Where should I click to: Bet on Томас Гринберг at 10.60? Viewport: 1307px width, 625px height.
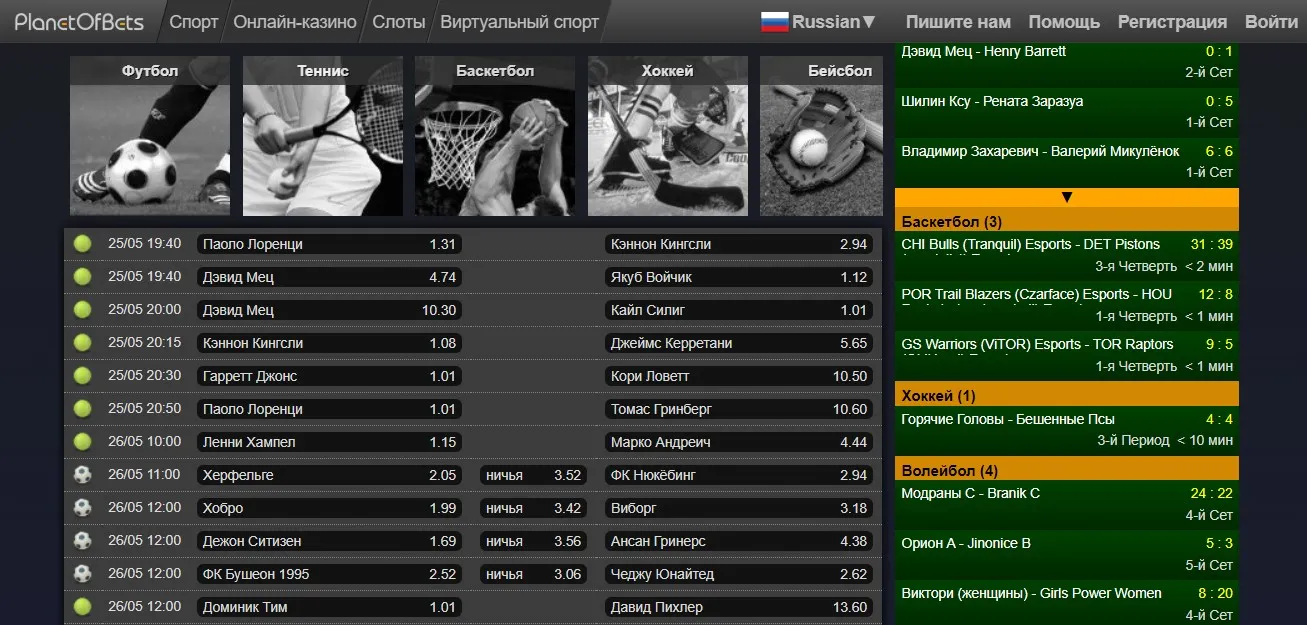coord(739,409)
